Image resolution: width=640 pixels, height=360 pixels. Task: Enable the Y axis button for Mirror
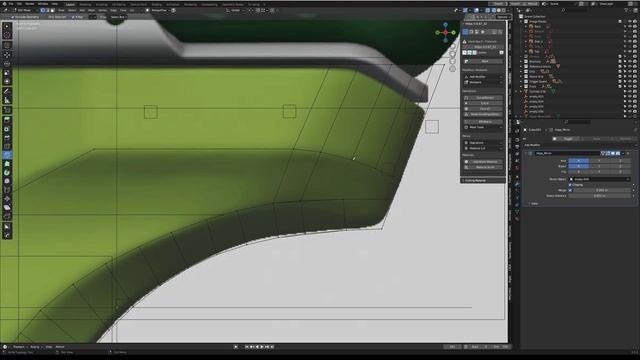[599, 161]
